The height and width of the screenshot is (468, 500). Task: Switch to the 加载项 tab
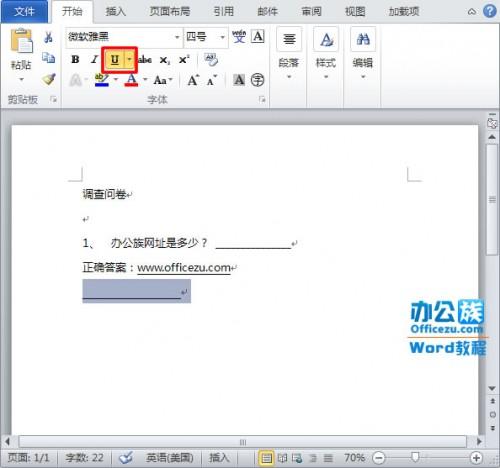pos(404,11)
